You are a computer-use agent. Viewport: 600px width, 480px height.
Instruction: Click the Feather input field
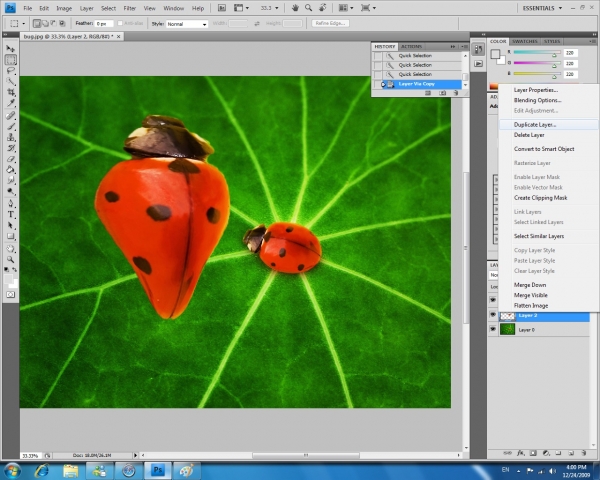104,24
